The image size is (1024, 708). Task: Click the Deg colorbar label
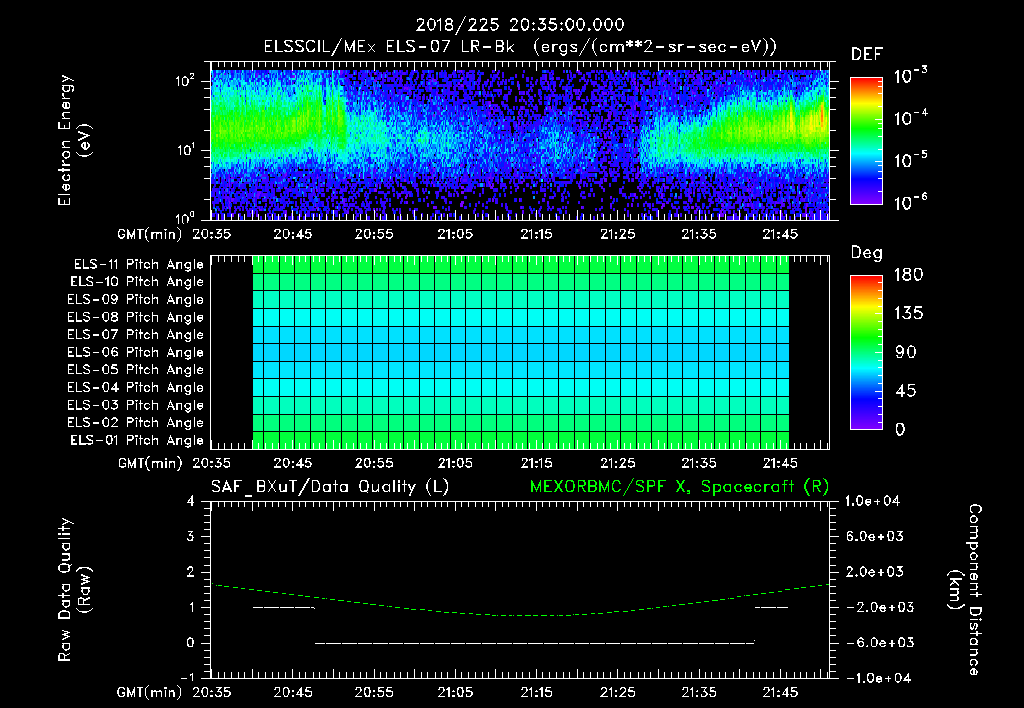(867, 253)
